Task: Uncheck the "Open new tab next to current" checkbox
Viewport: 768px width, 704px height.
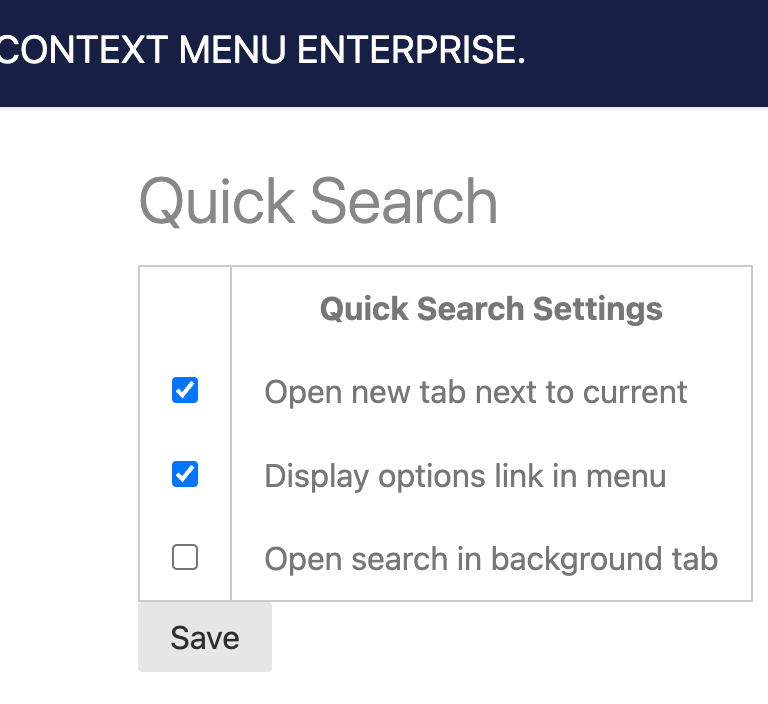Action: 185,390
